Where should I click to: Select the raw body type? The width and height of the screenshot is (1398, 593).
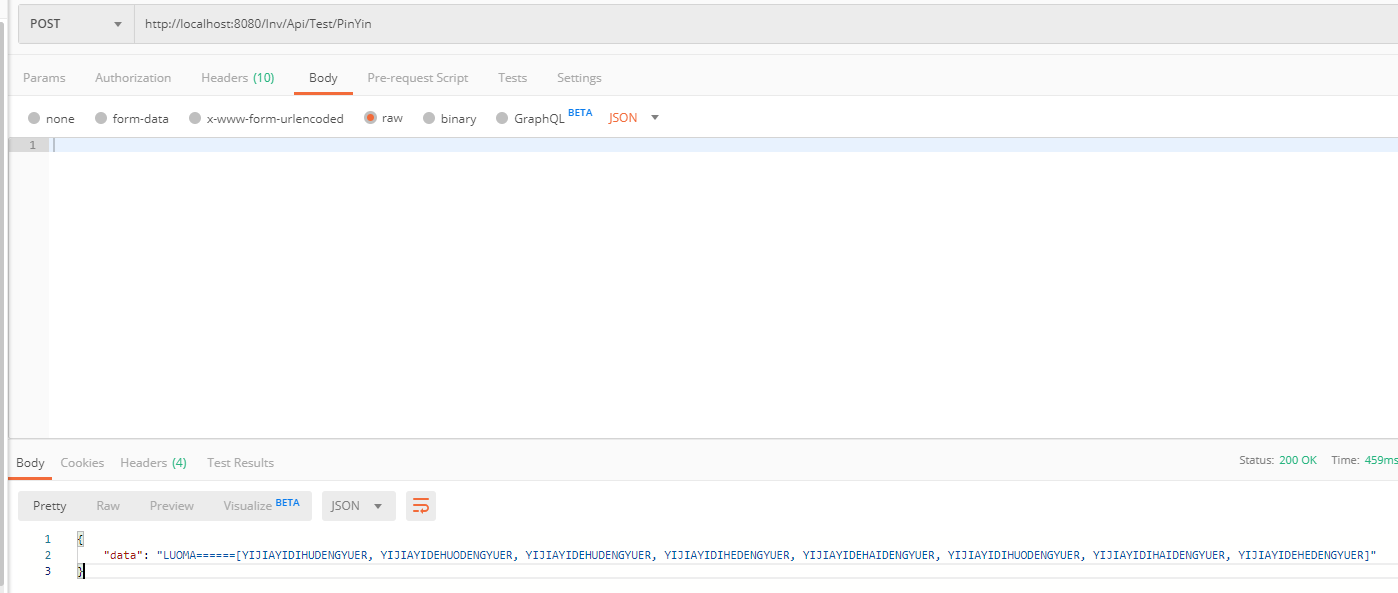[x=384, y=118]
